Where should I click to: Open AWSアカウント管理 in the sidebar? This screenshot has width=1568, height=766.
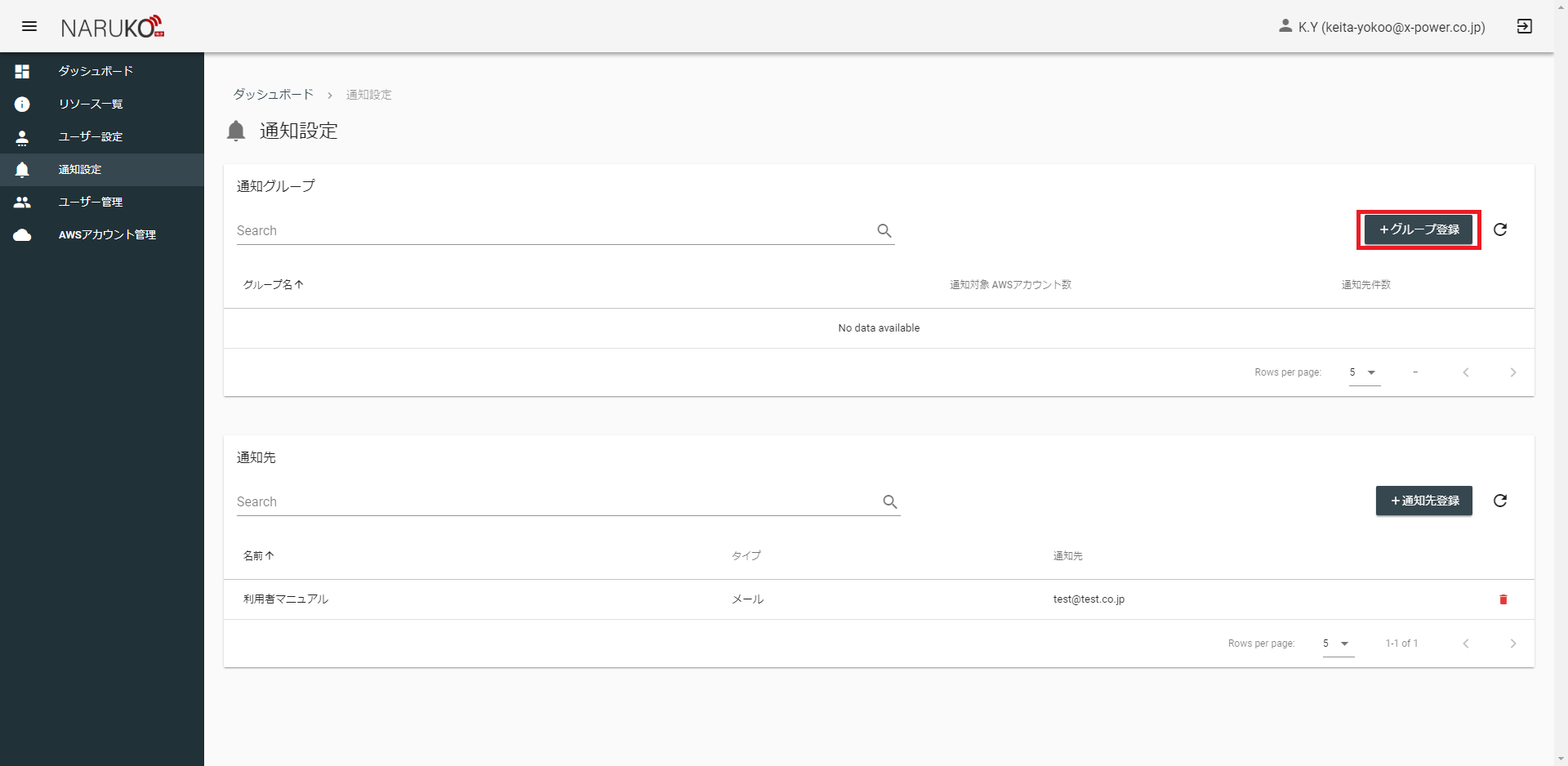point(102,235)
